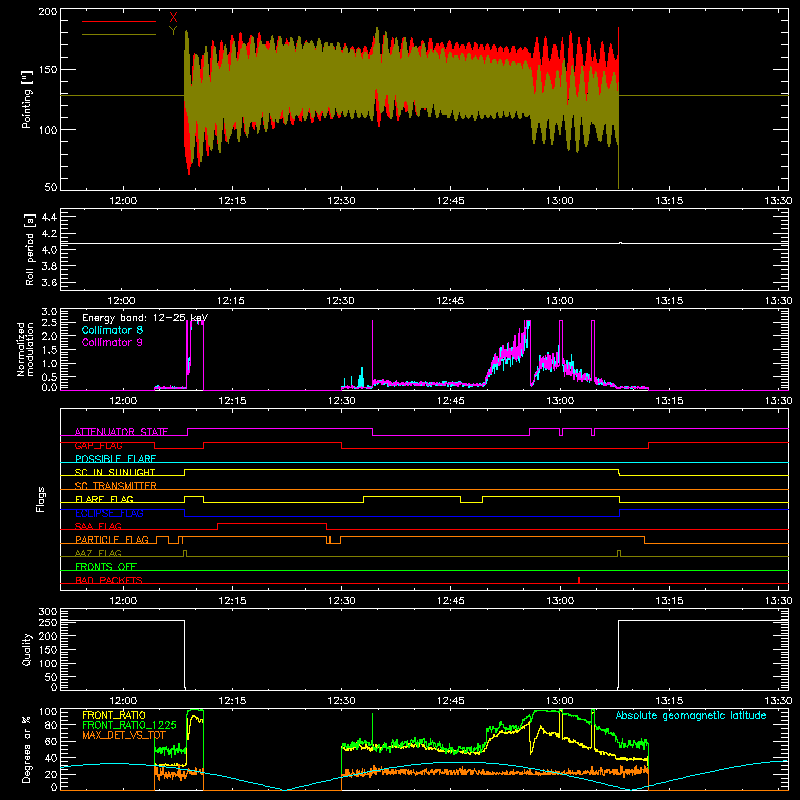The width and height of the screenshot is (800, 800).
Task: Select the green FRONTS_OFF label
Action: click(106, 566)
